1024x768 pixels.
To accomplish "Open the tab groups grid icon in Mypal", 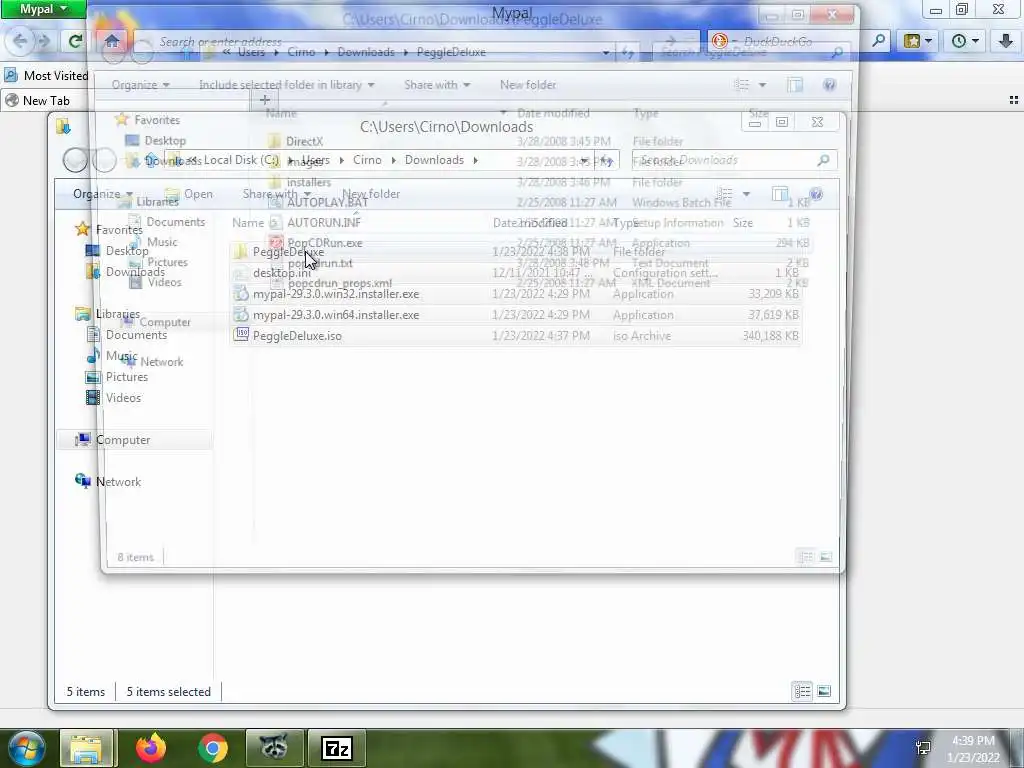I will 1014,100.
